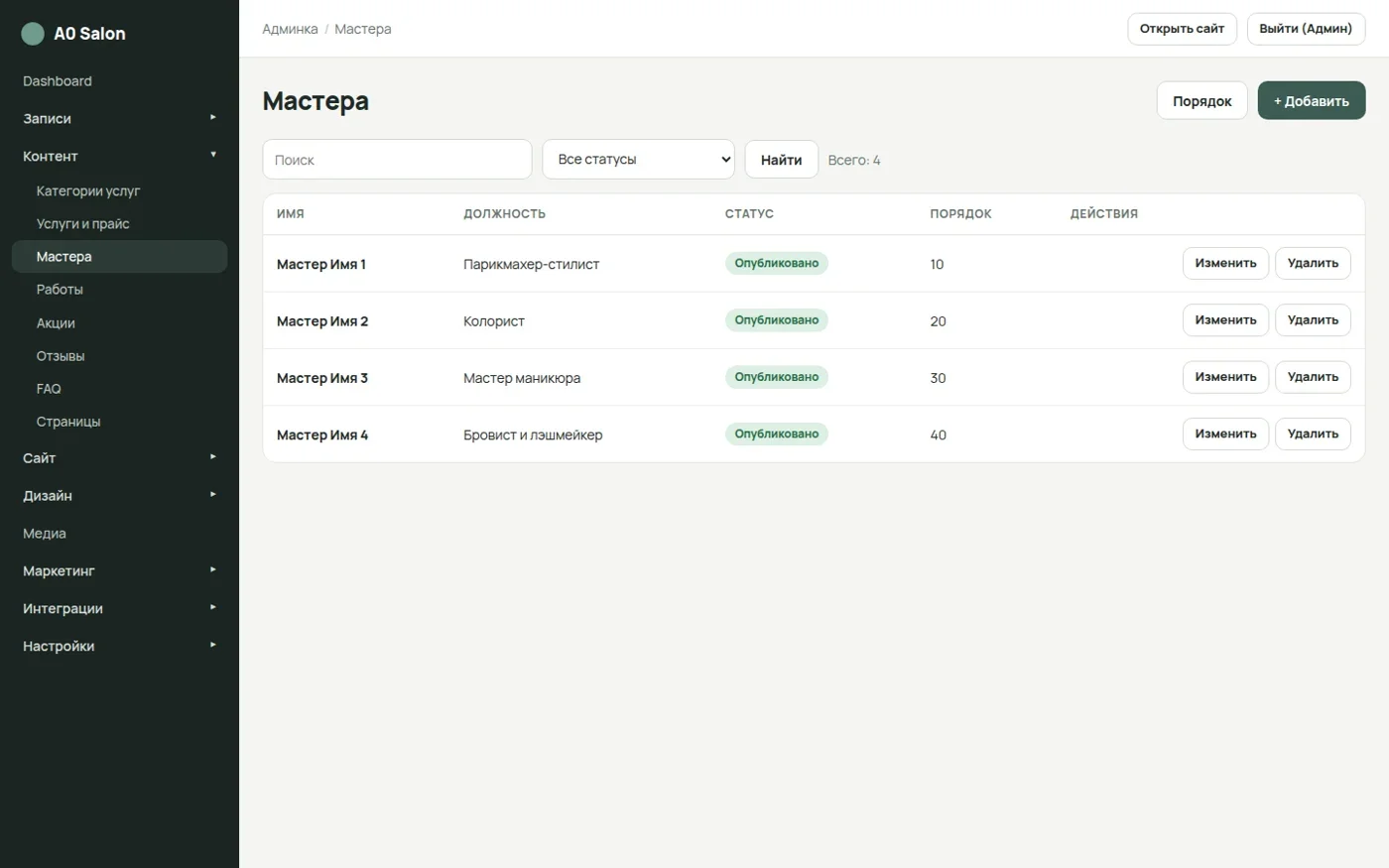This screenshot has width=1389, height=868.
Task: Edit Мастер Имя 4 with Изменить
Action: pyautogui.click(x=1225, y=434)
